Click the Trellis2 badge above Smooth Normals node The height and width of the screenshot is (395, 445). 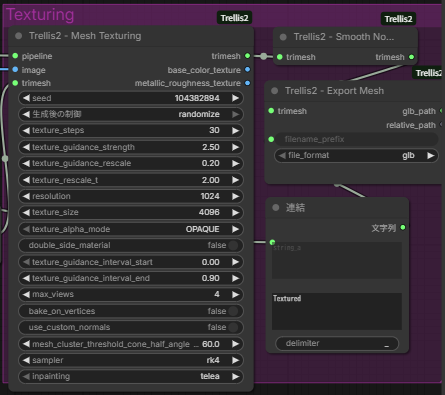pyautogui.click(x=398, y=19)
